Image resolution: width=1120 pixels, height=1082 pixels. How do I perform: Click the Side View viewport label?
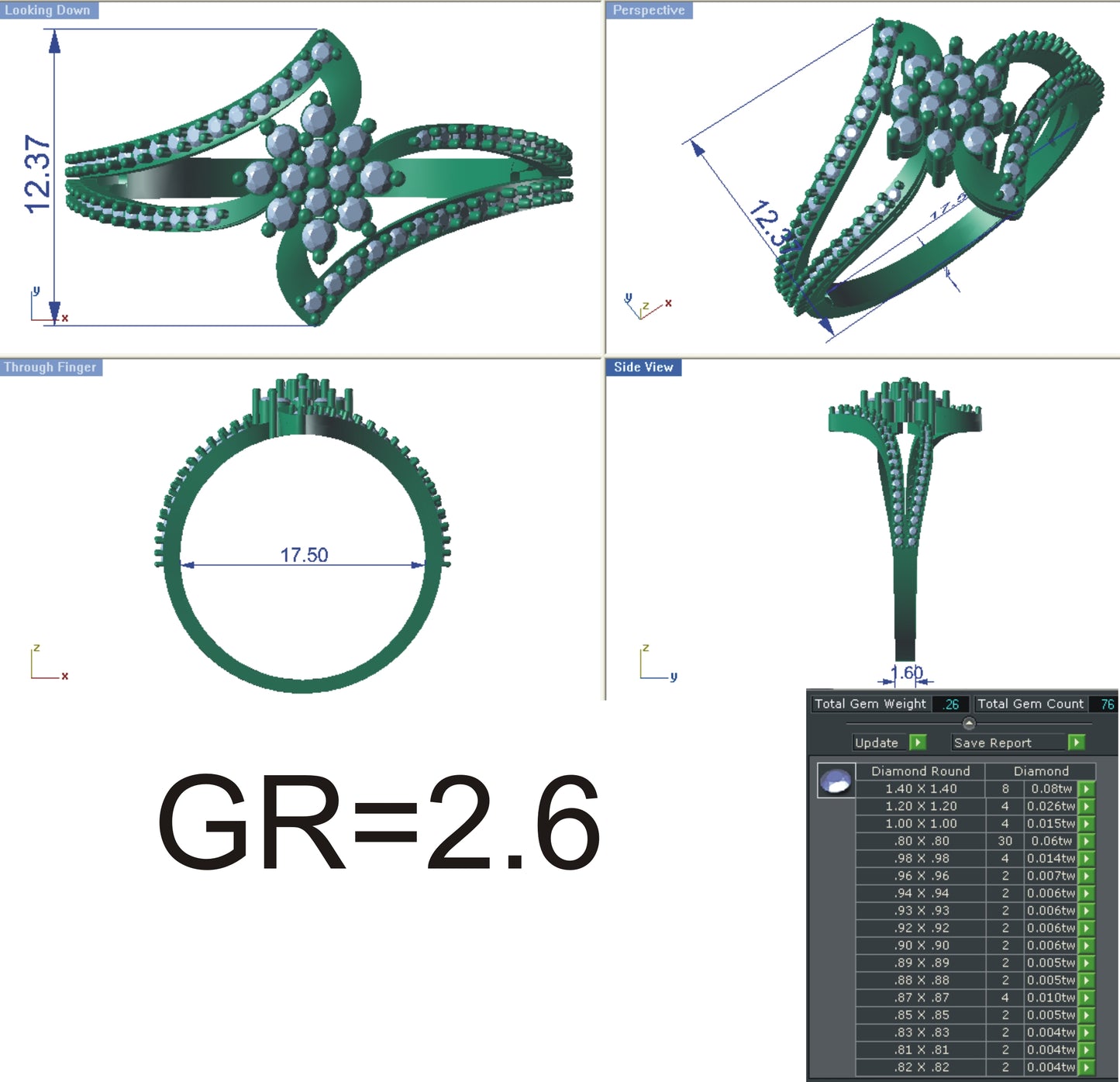click(643, 367)
